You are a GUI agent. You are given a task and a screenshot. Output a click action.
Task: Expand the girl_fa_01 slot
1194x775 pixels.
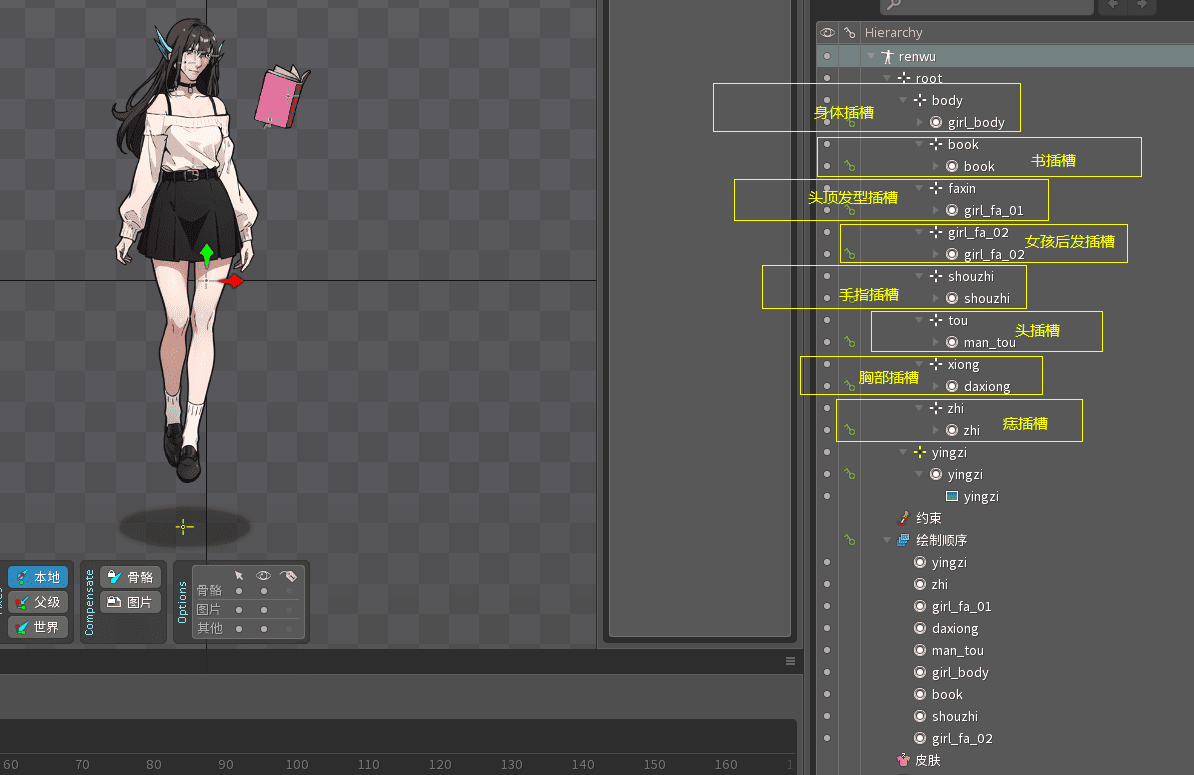(x=937, y=211)
